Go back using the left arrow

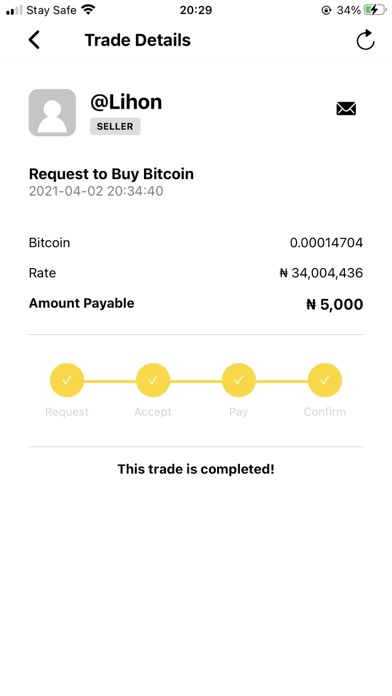point(34,40)
